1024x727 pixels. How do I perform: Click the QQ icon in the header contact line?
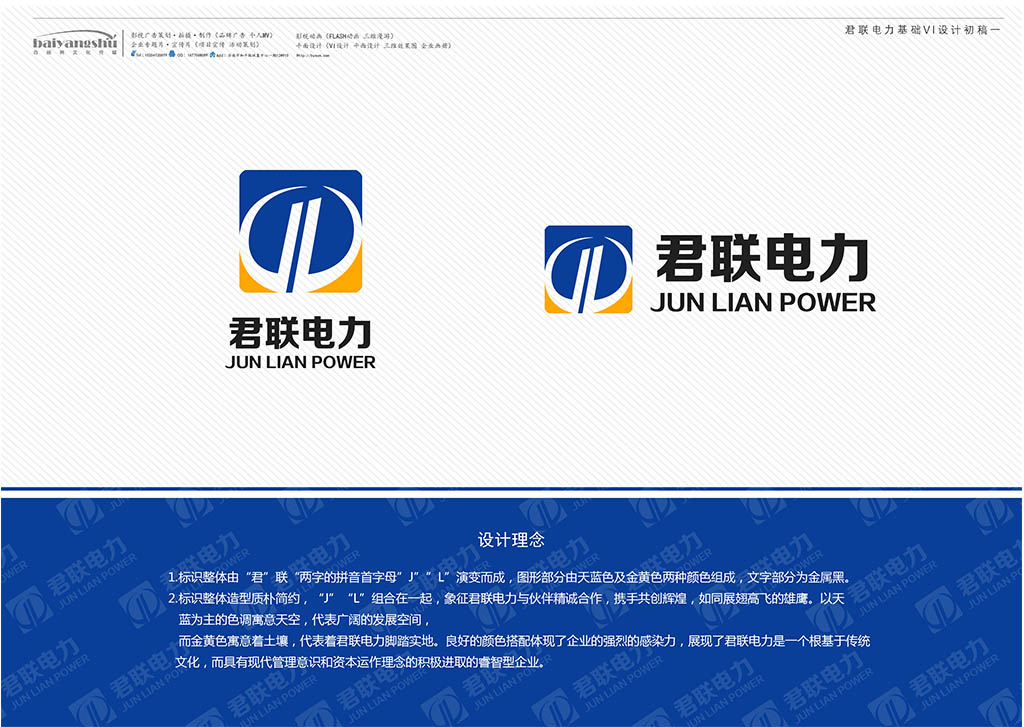(x=172, y=54)
